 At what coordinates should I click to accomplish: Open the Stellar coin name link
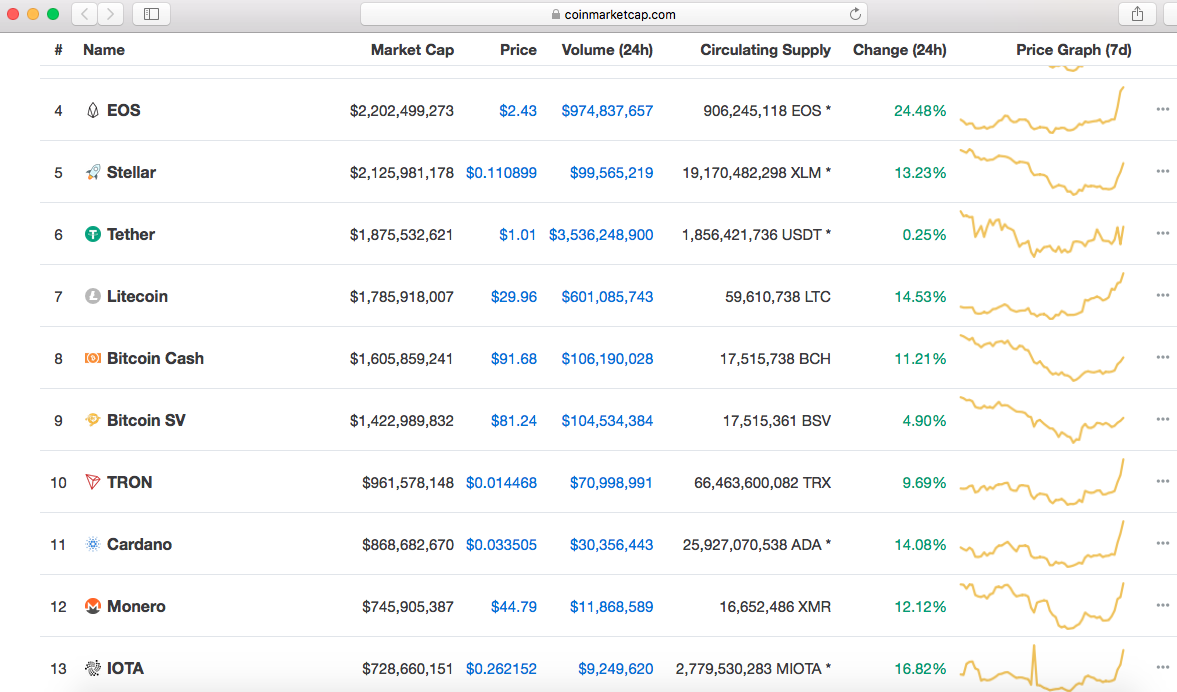click(131, 173)
